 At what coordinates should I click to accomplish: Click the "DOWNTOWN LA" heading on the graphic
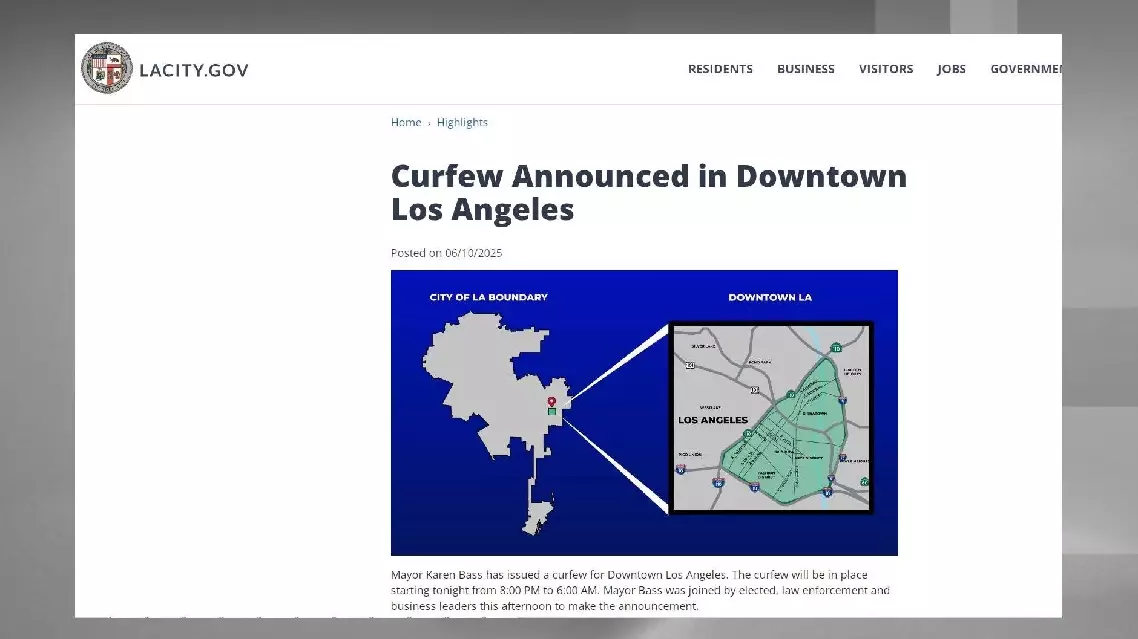pyautogui.click(x=770, y=297)
